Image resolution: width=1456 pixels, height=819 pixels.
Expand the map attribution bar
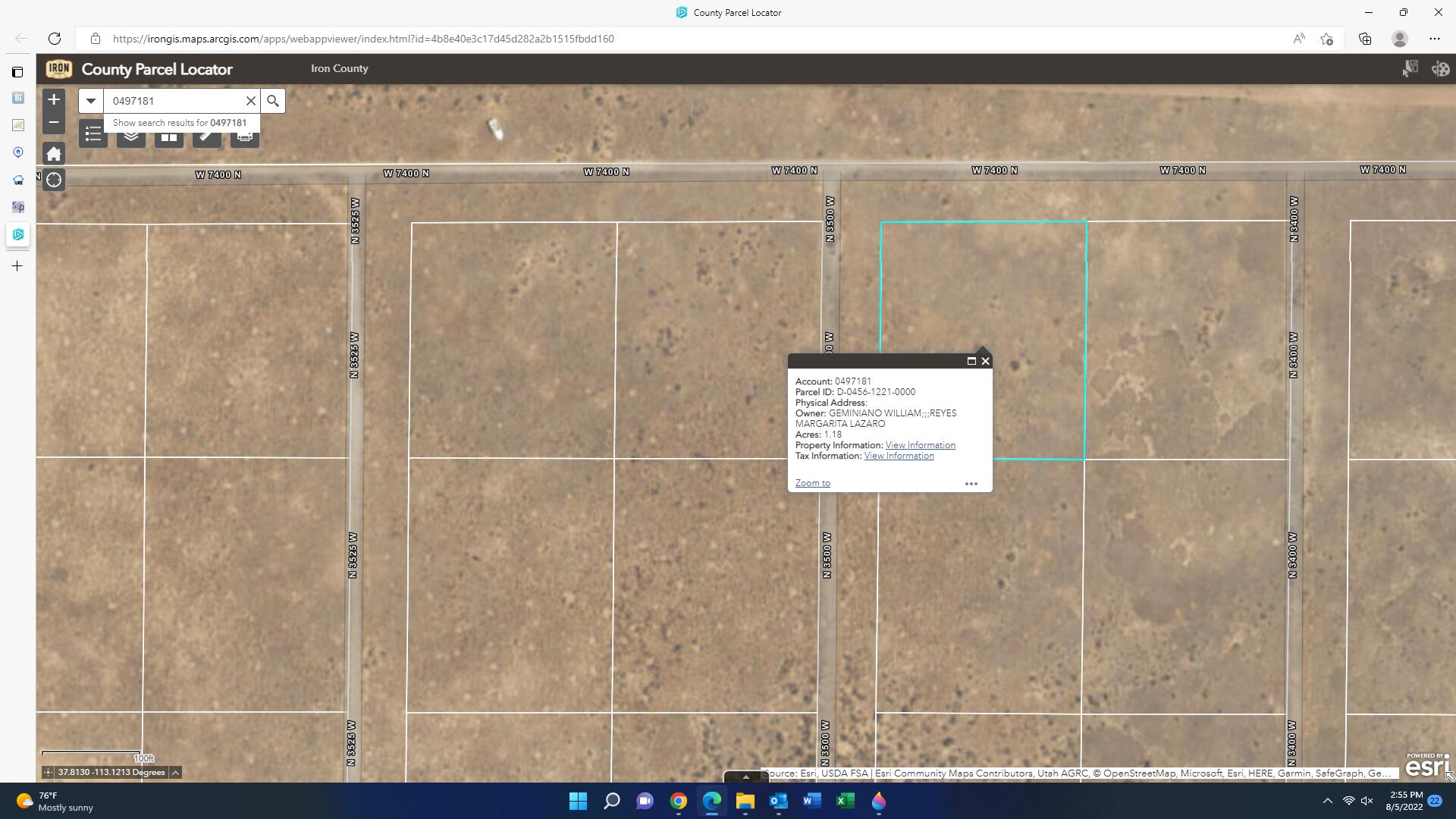746,777
